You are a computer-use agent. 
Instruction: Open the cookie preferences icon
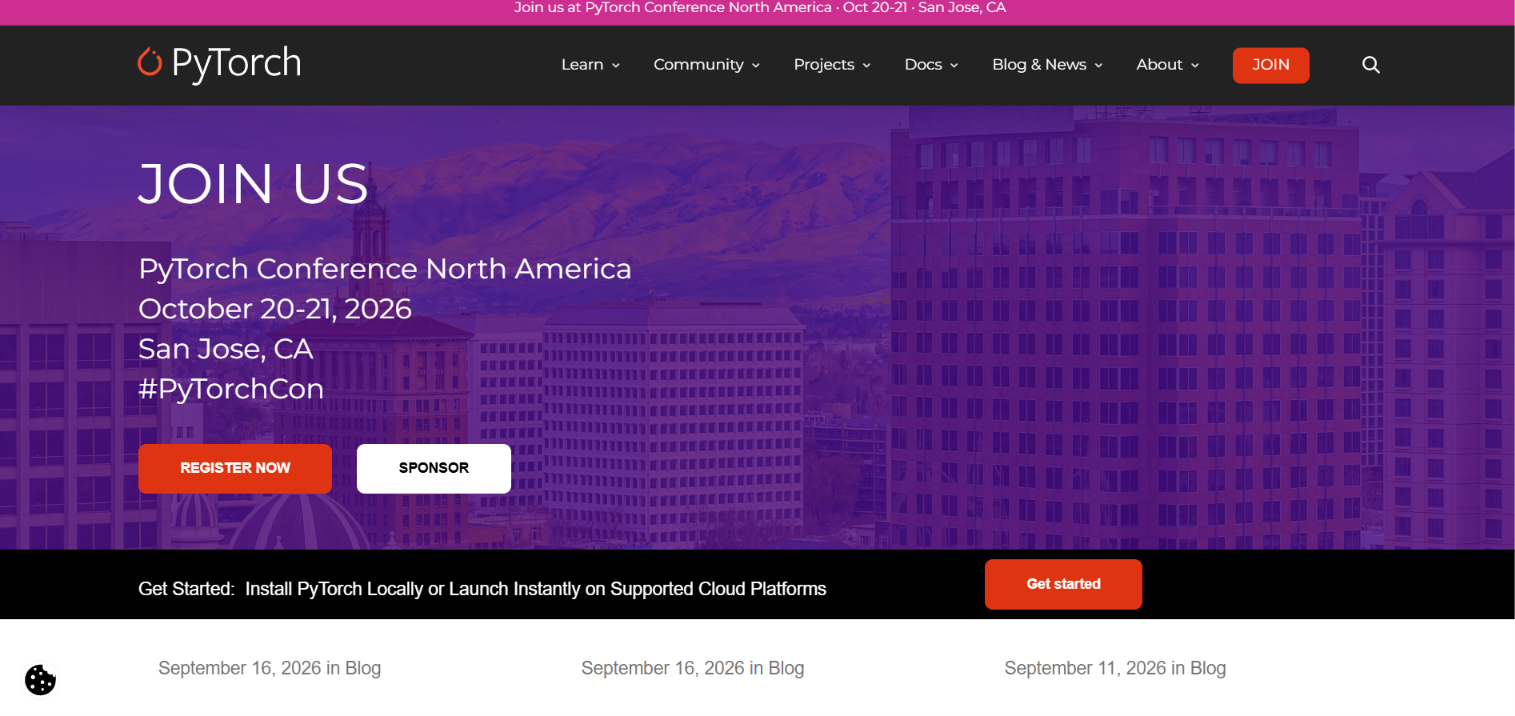(x=40, y=680)
